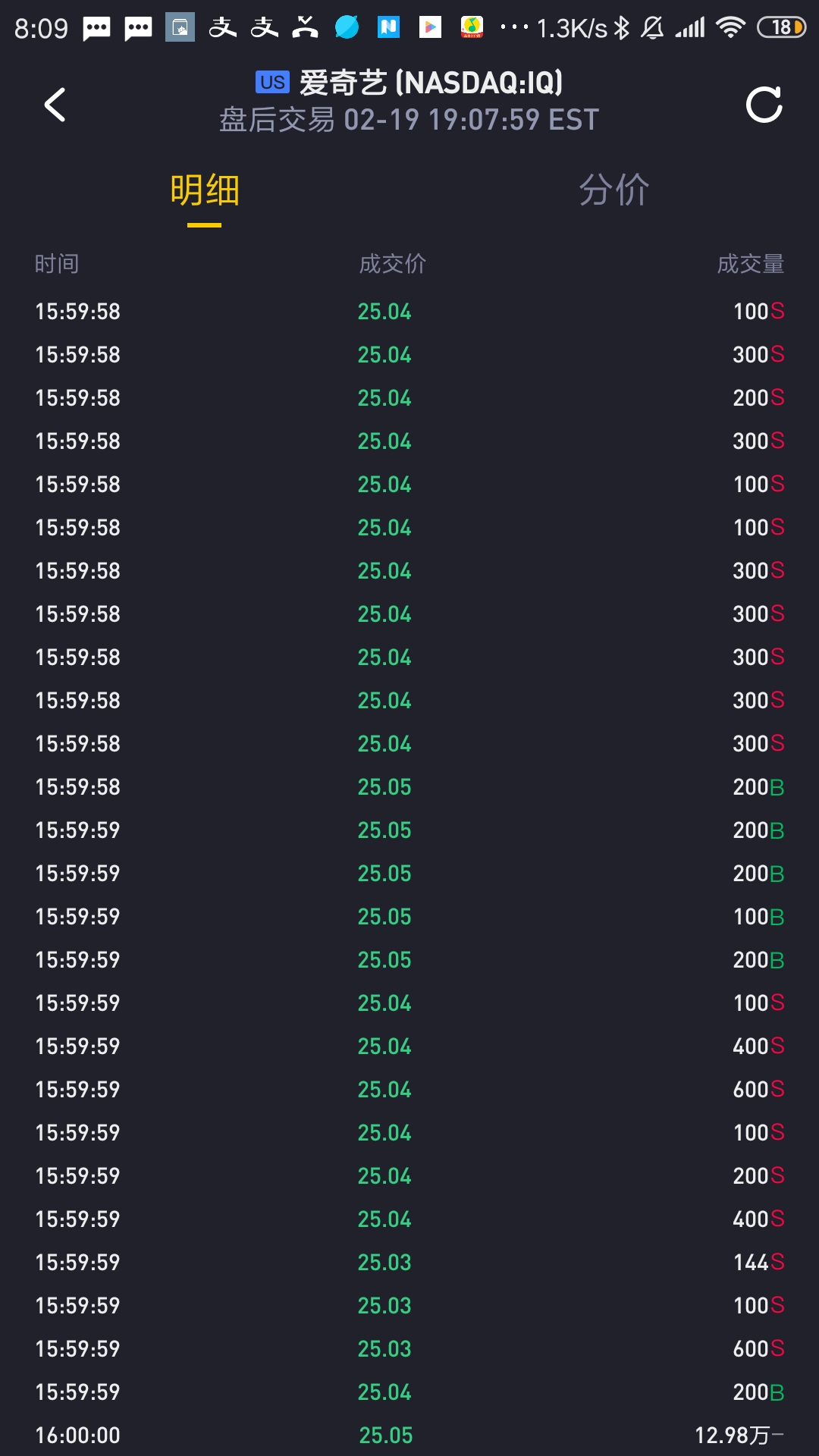Viewport: 819px width, 1456px height.
Task: Select the 16:00:00 trade row
Action: 409,1435
